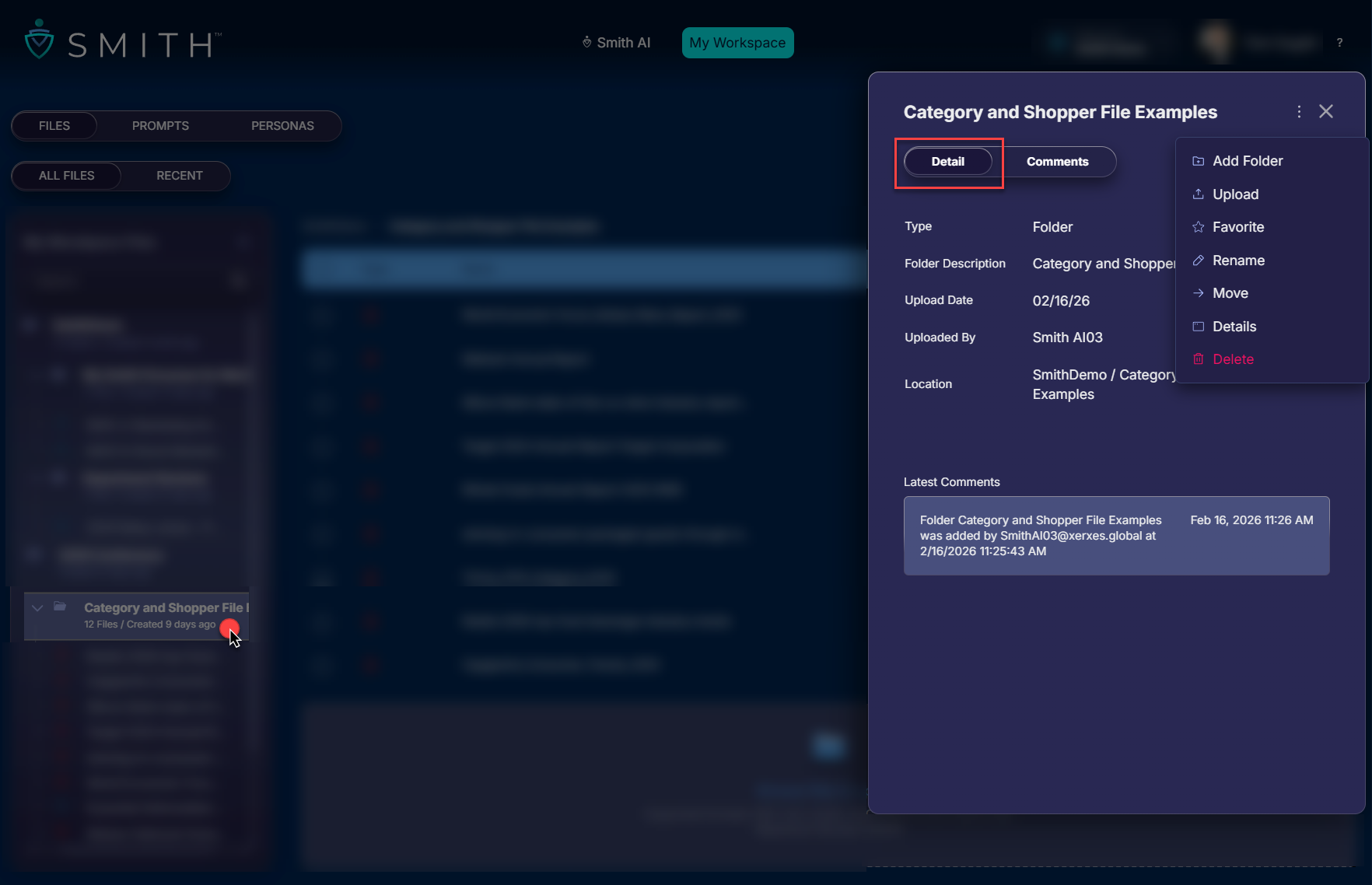Click the My Workspace button
The width and height of the screenshot is (1372, 885).
737,43
